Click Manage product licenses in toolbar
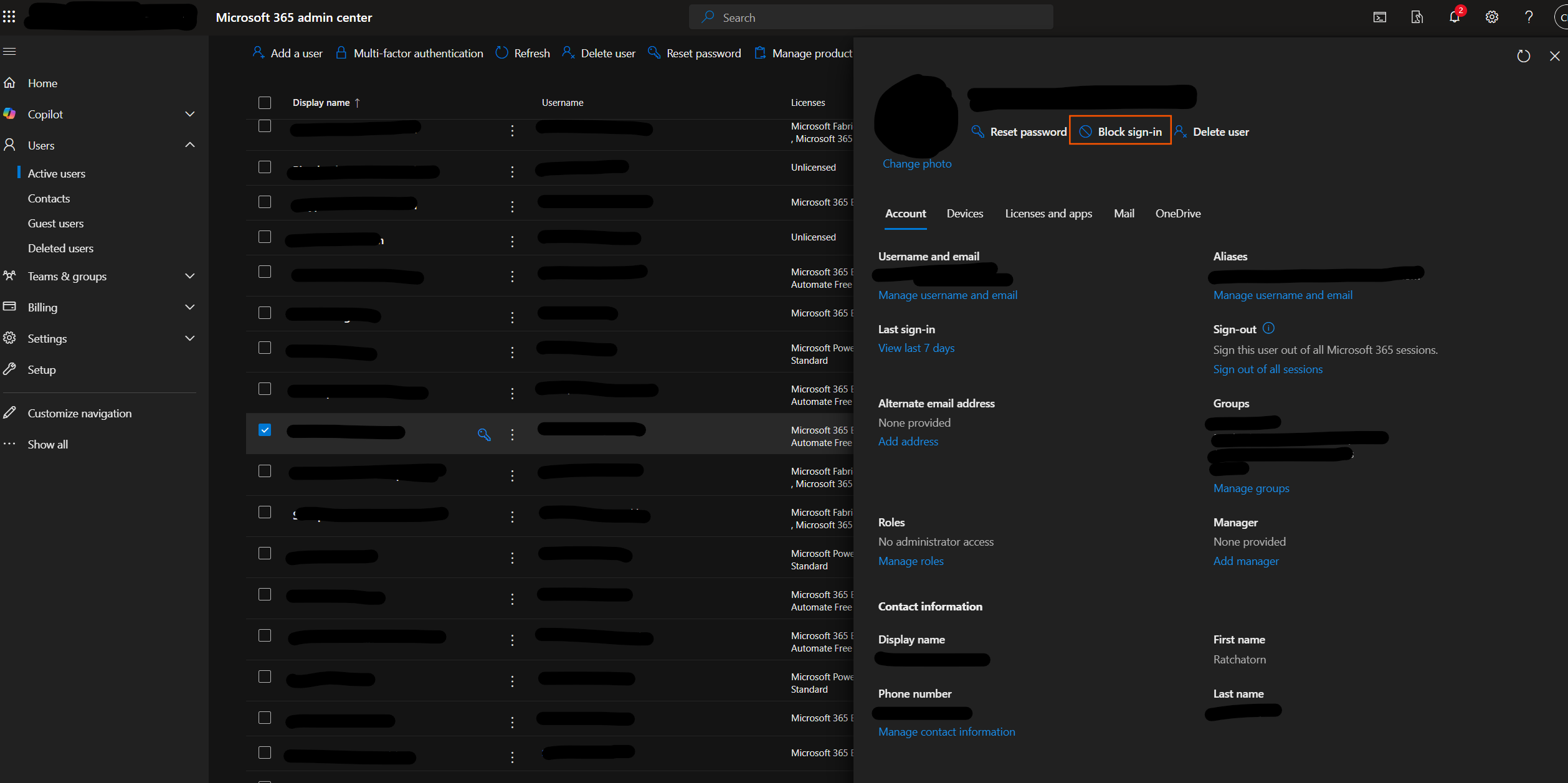The height and width of the screenshot is (783, 1568). tap(803, 53)
